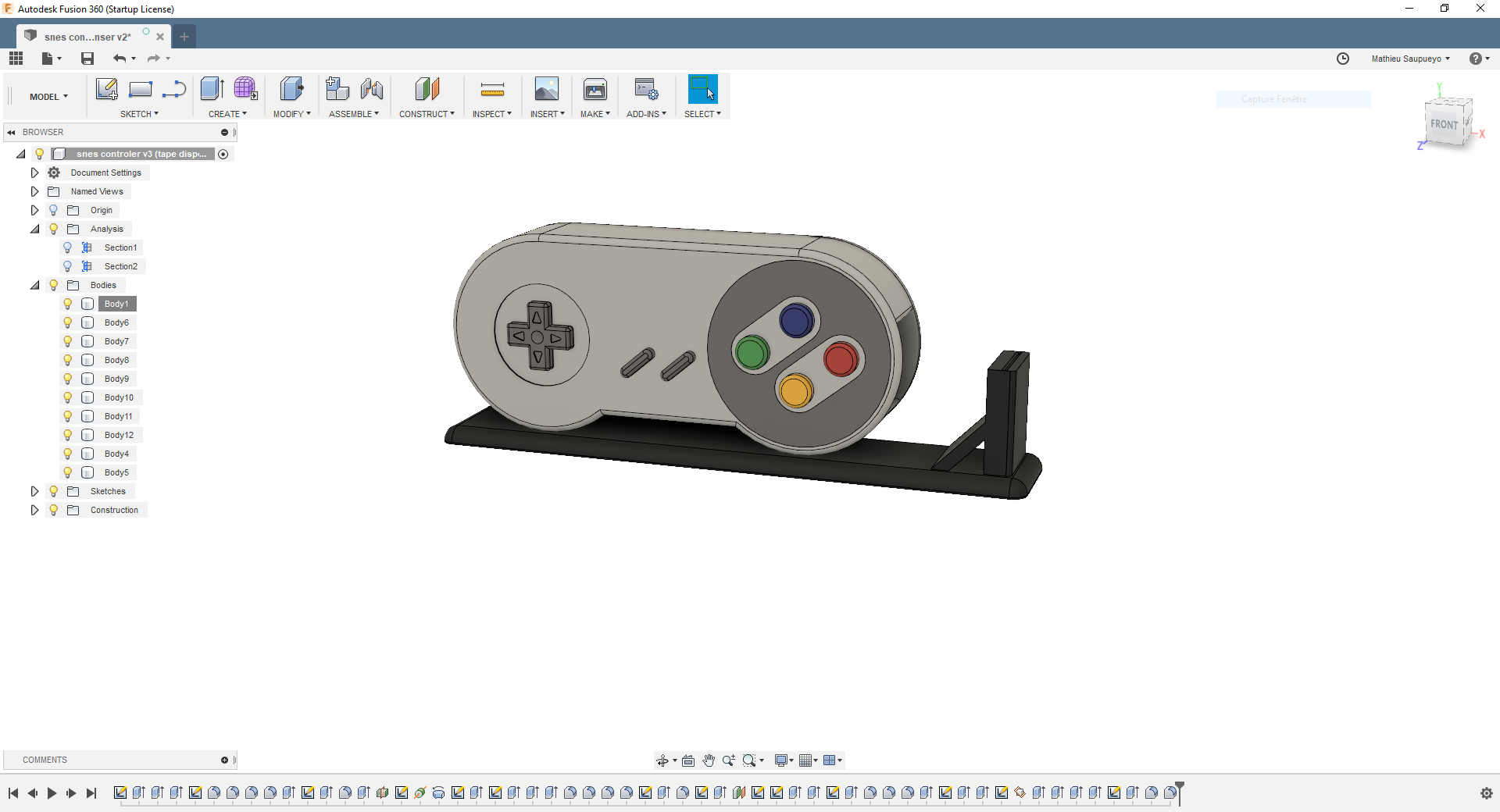
Task: Click the Orbit navigation icon
Action: 662,760
